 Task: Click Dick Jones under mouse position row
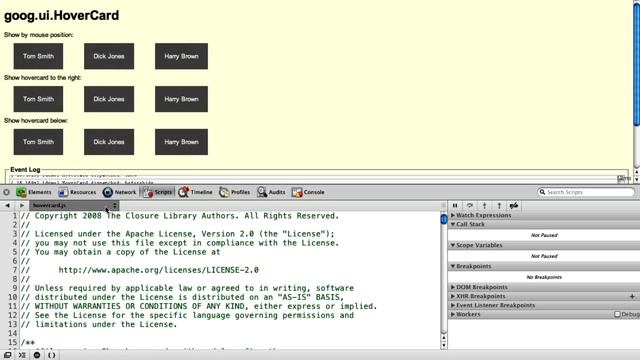tap(109, 56)
